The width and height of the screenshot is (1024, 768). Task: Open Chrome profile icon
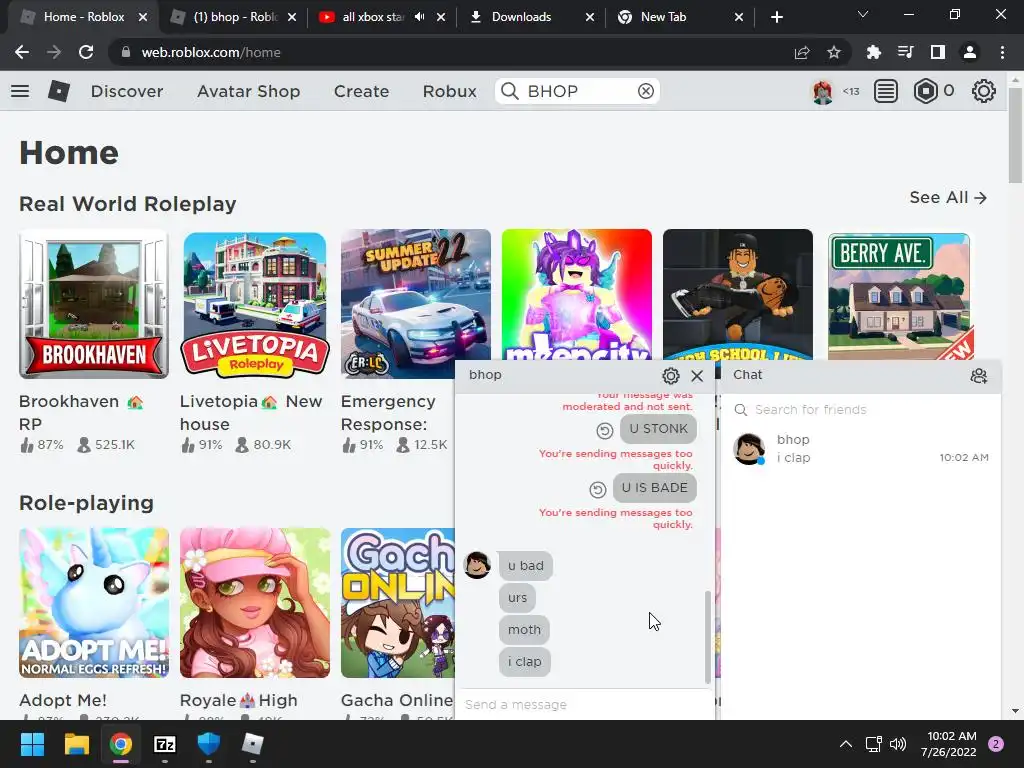coord(970,52)
